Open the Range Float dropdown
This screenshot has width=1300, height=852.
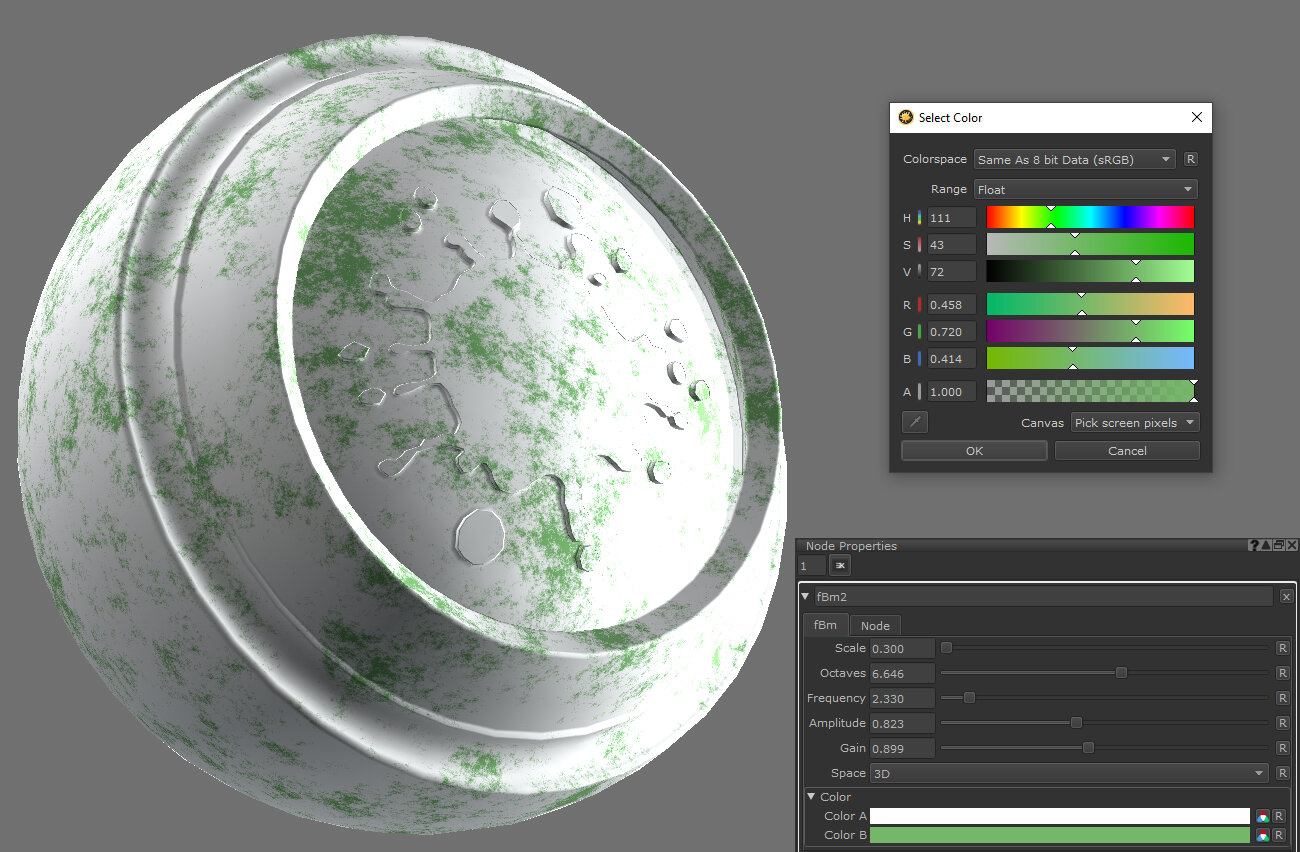(1085, 189)
